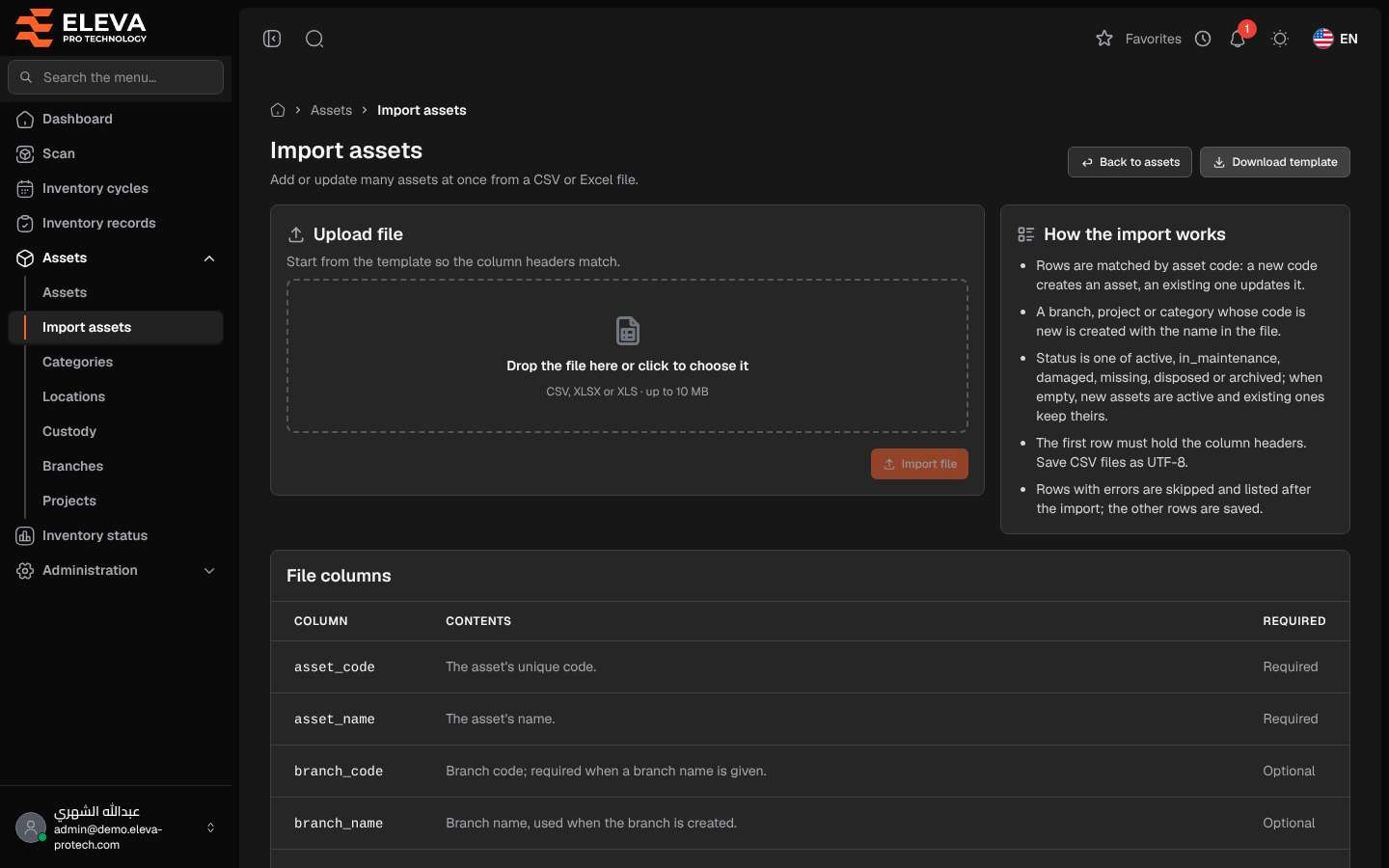Click the file drop zone to choose file

(627, 356)
